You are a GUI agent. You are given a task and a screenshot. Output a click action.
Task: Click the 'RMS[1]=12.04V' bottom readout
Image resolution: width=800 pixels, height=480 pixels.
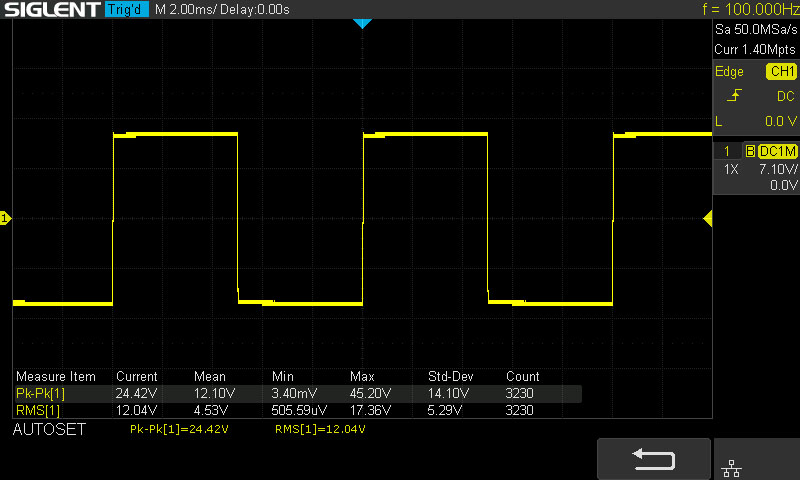[320, 430]
